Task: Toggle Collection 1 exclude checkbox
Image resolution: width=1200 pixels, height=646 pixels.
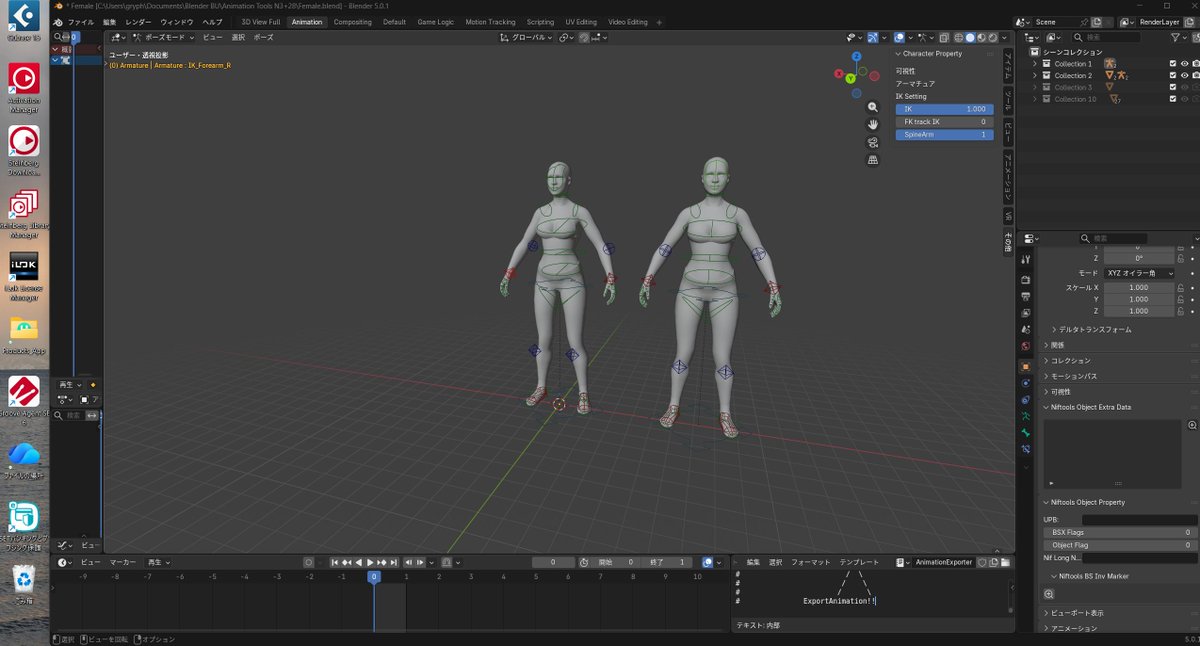Action: (1173, 63)
